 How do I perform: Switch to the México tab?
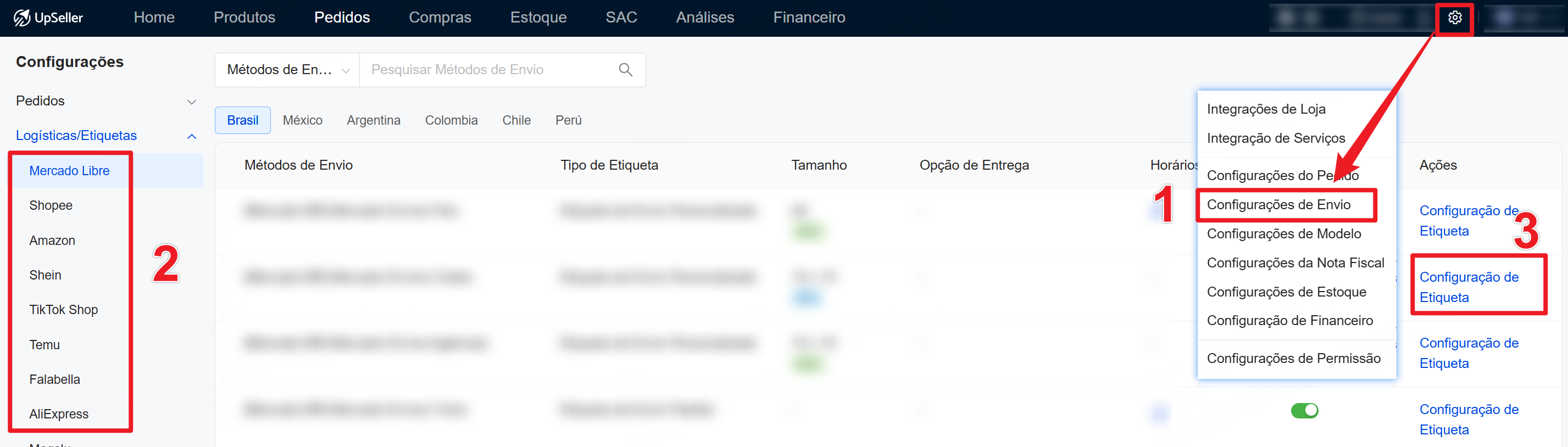pyautogui.click(x=303, y=120)
